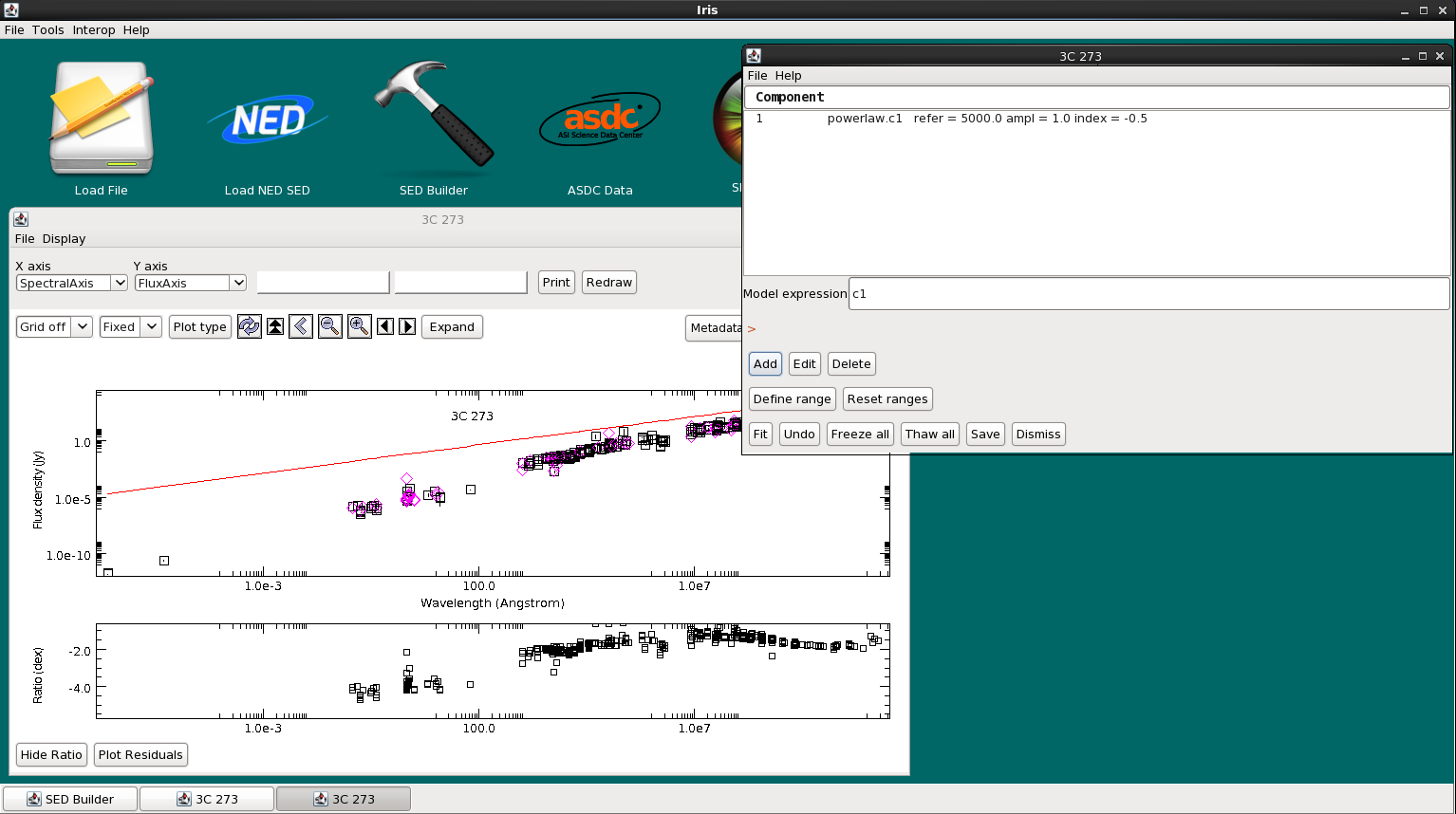Open File menu in plot window
The height and width of the screenshot is (814, 1456).
pyautogui.click(x=25, y=238)
